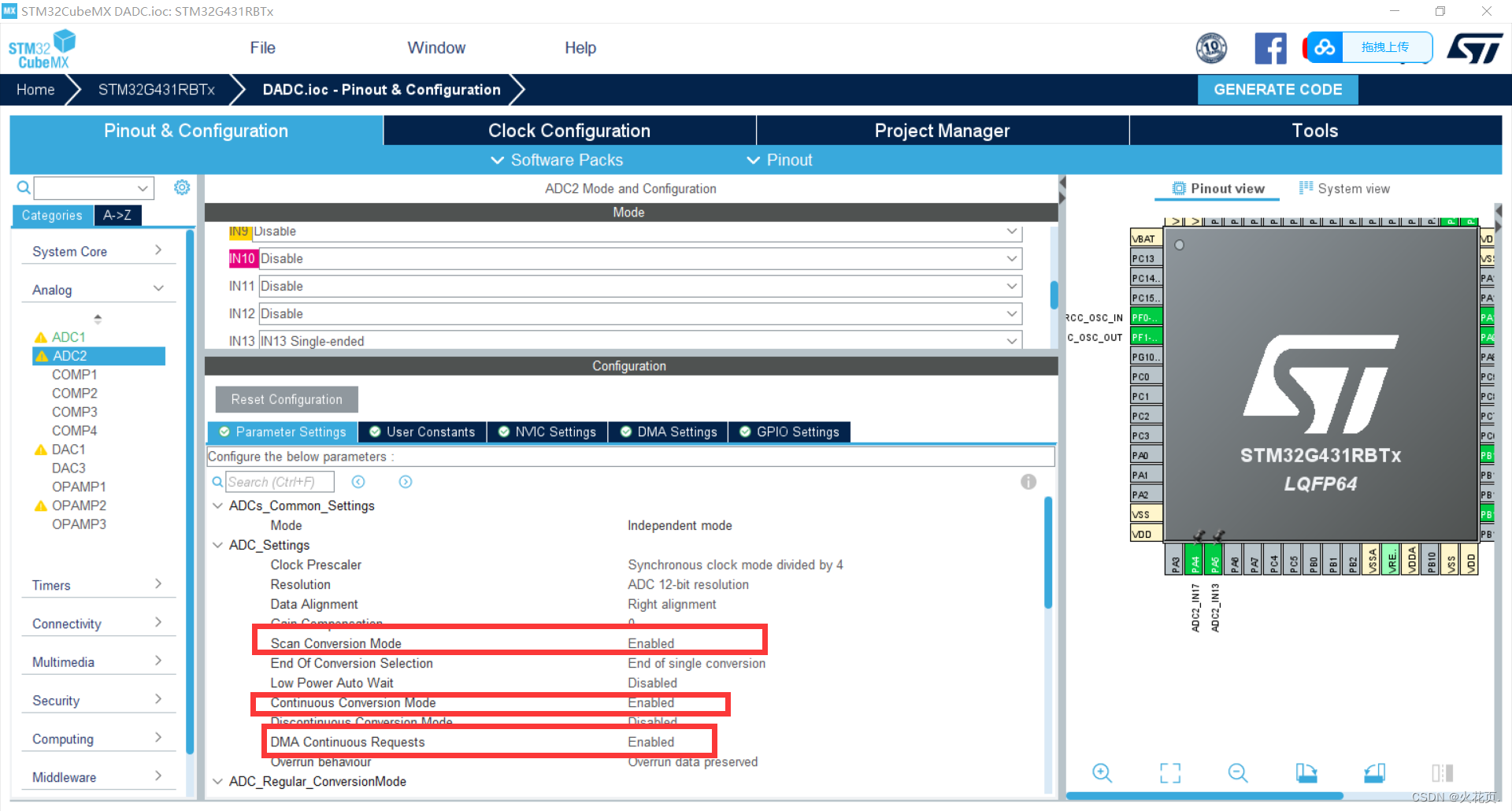Viewport: 1512px width, 811px height.
Task: Open the gear settings icon in sidebar
Action: pos(182,187)
